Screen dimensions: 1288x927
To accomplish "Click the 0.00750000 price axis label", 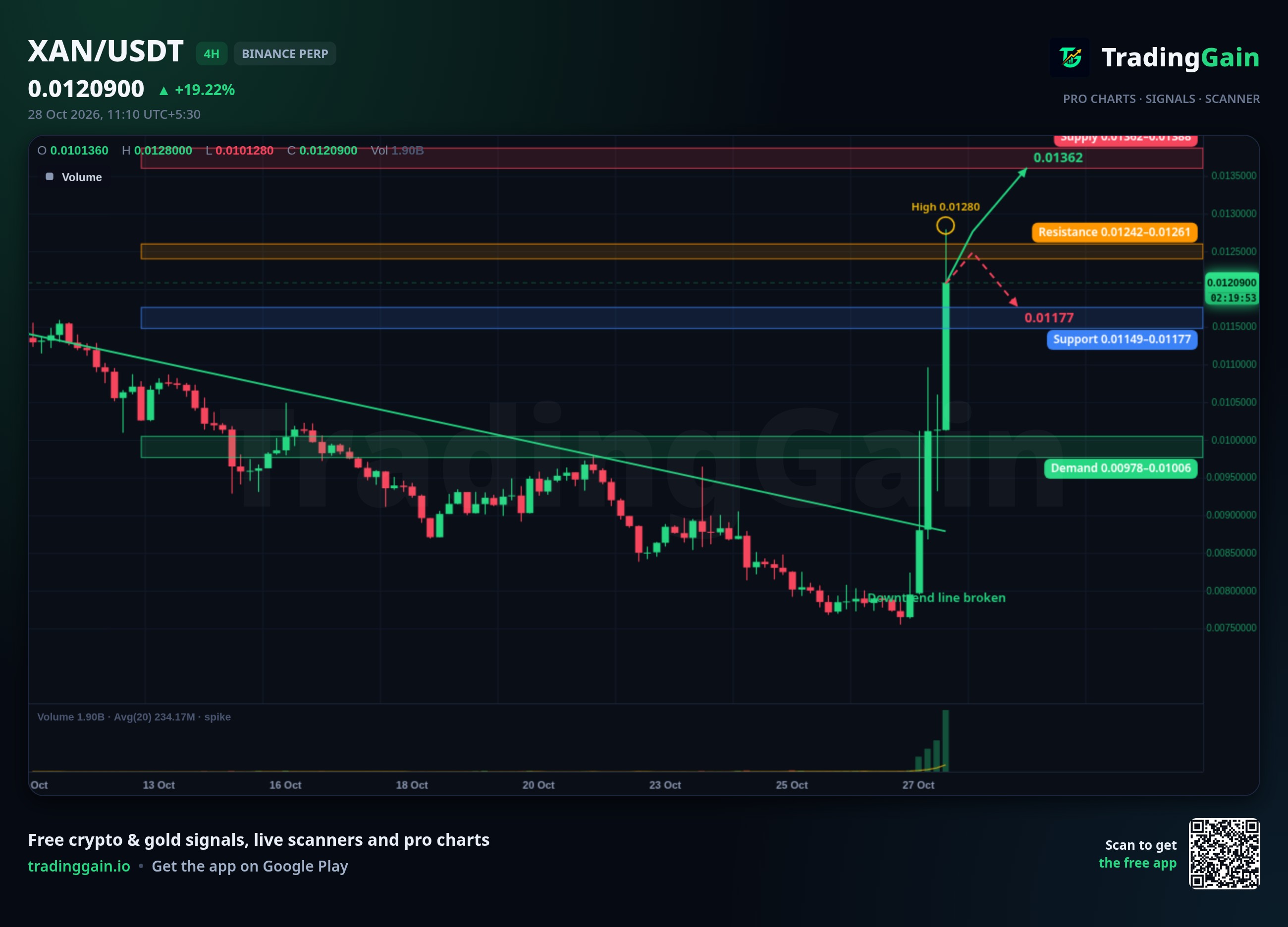I will [1231, 628].
